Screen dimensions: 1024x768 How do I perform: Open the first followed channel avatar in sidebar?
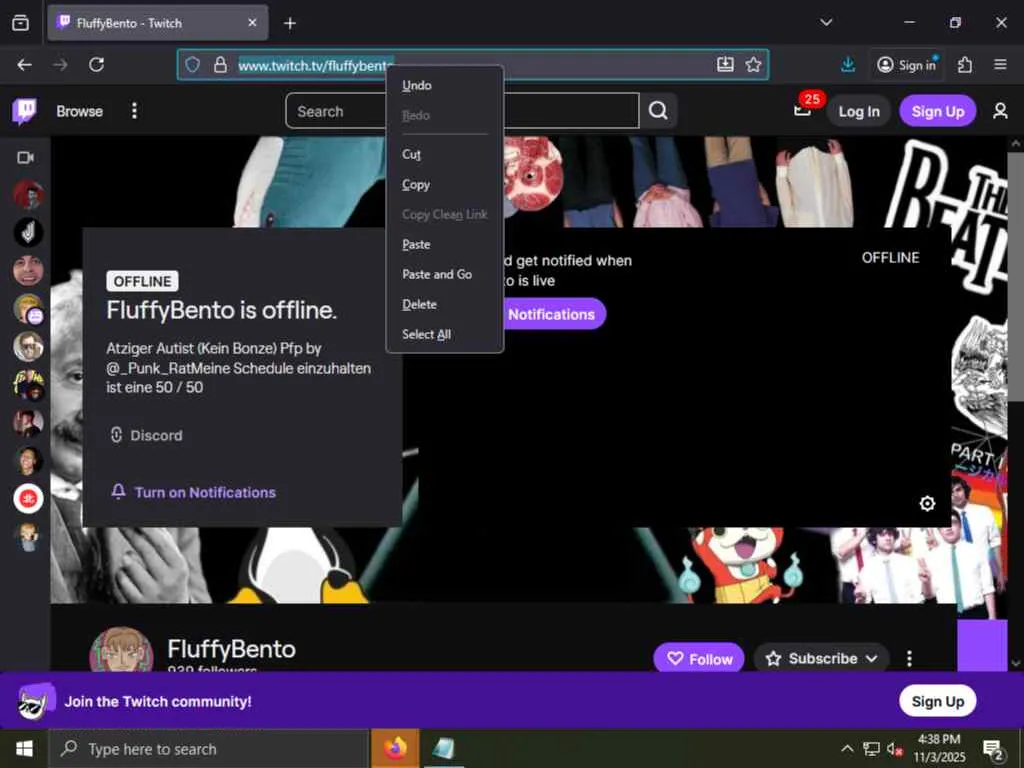point(28,195)
